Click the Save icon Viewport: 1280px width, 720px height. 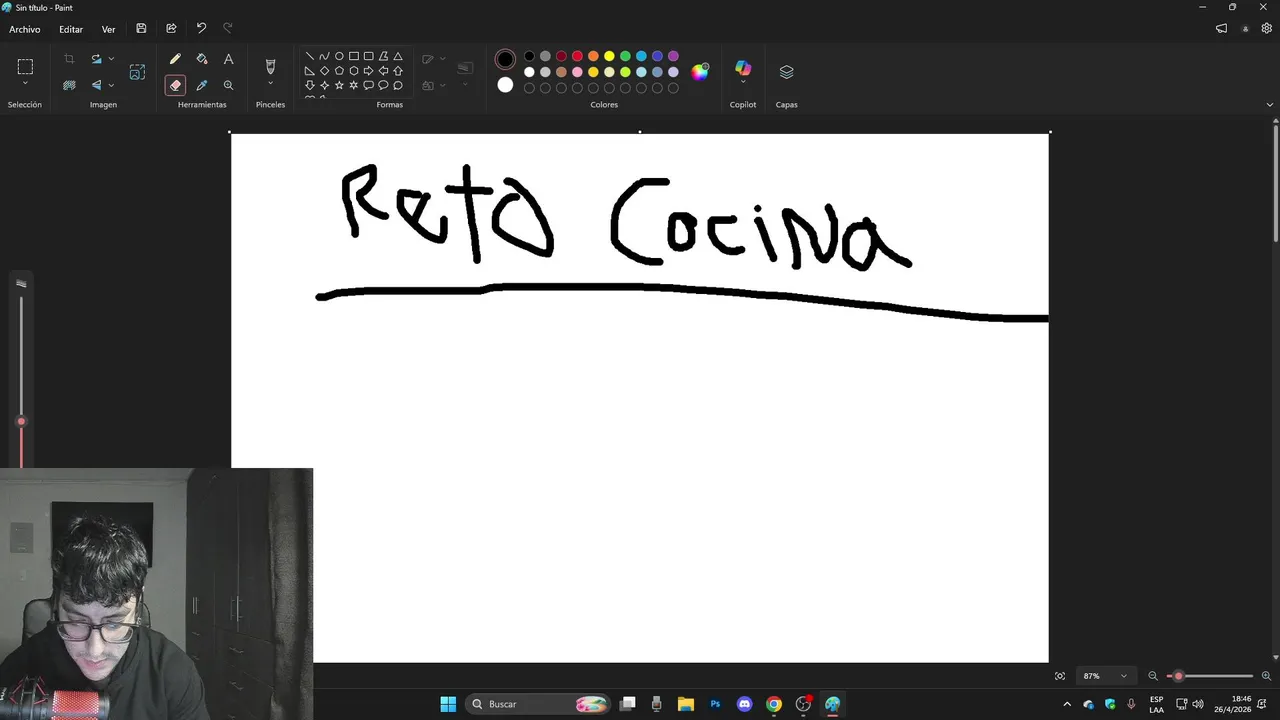click(x=141, y=29)
